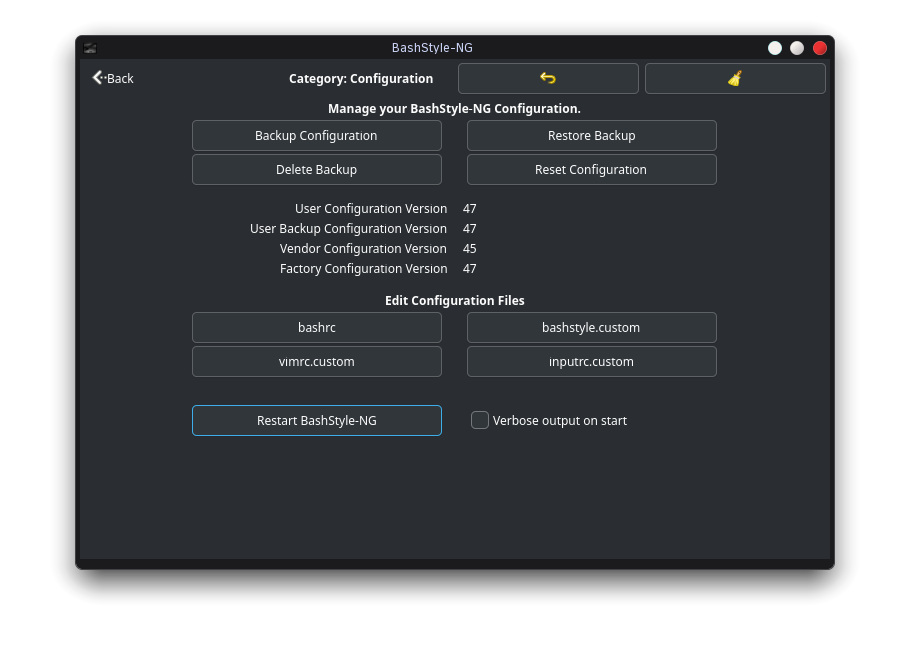Click the Edit Configuration Files heading

point(454,301)
